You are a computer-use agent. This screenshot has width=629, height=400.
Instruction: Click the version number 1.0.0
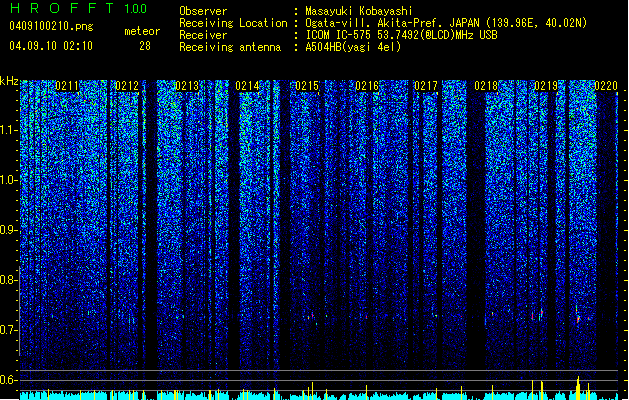pos(135,8)
